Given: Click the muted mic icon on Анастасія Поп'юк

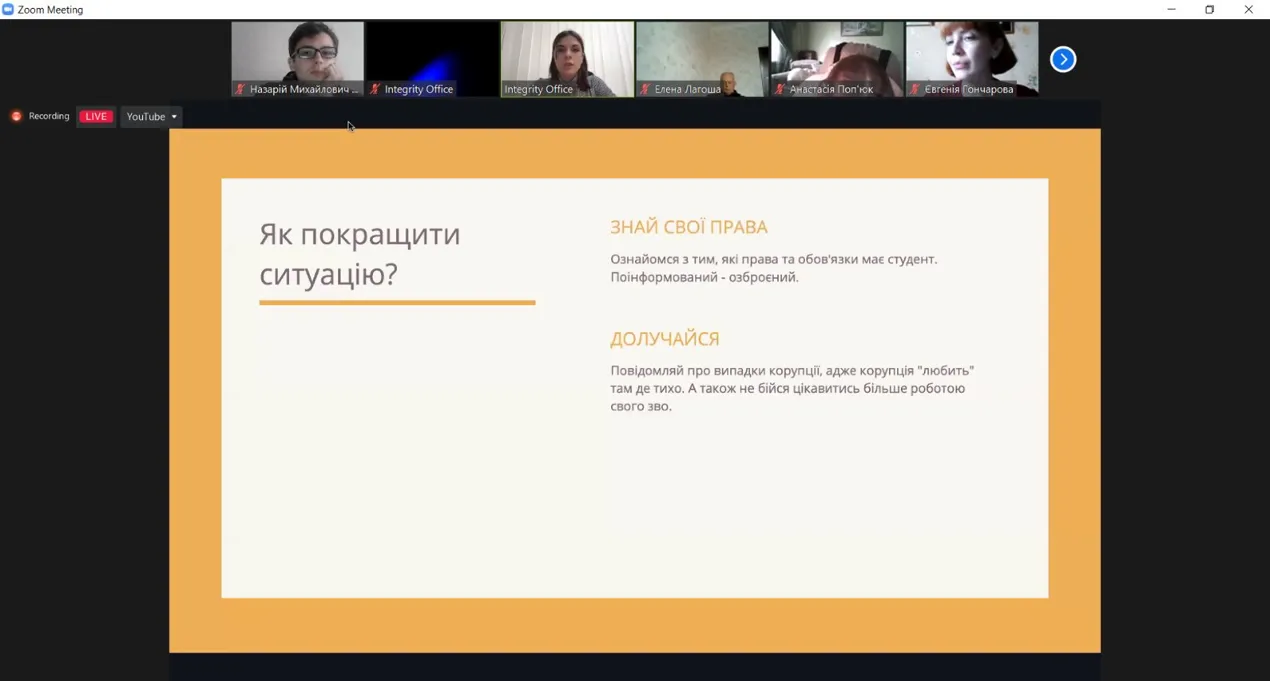Looking at the screenshot, I should point(780,89).
